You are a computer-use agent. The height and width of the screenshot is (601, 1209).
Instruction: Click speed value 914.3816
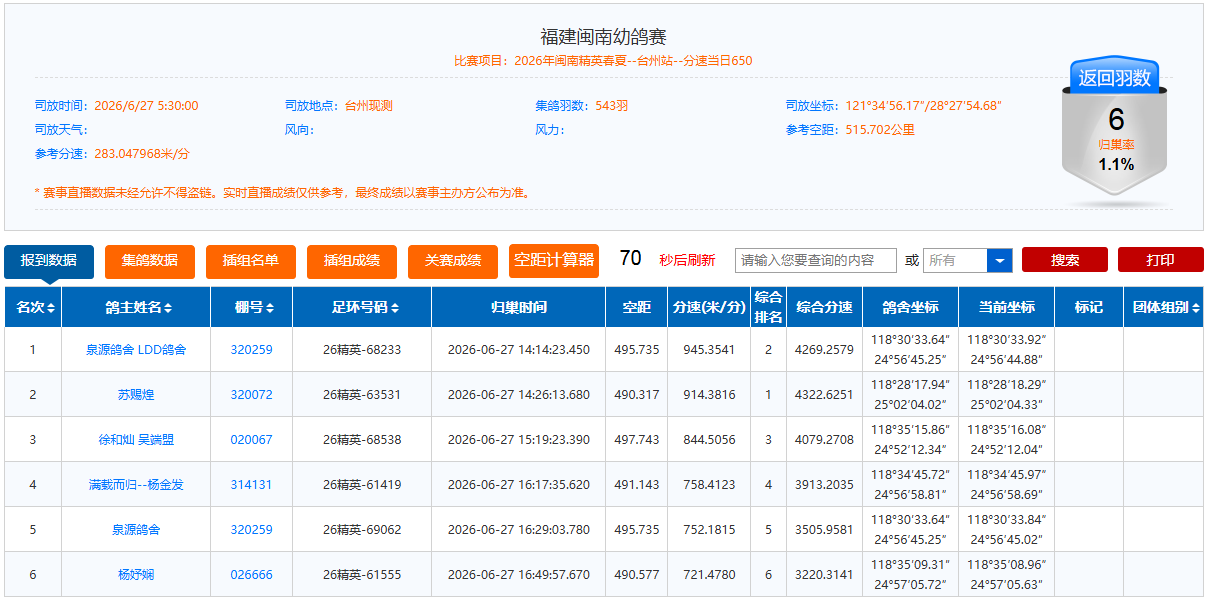coord(709,395)
